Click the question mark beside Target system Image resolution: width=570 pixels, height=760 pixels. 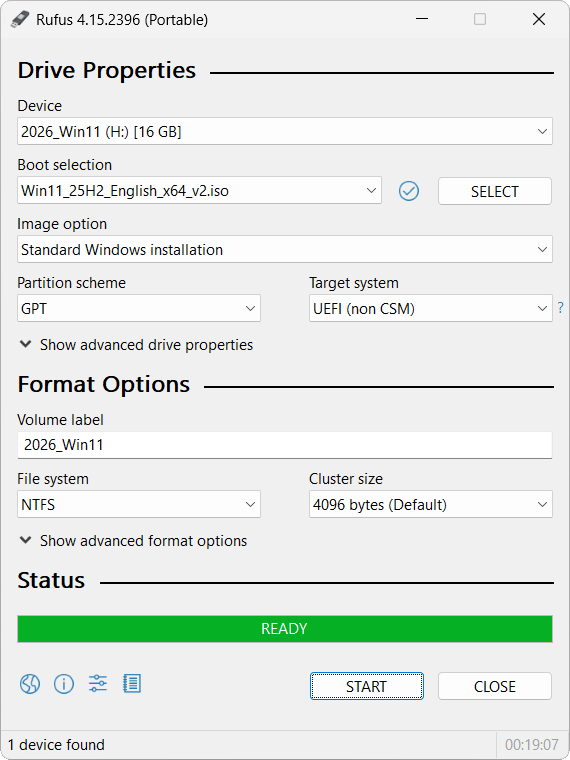point(561,307)
